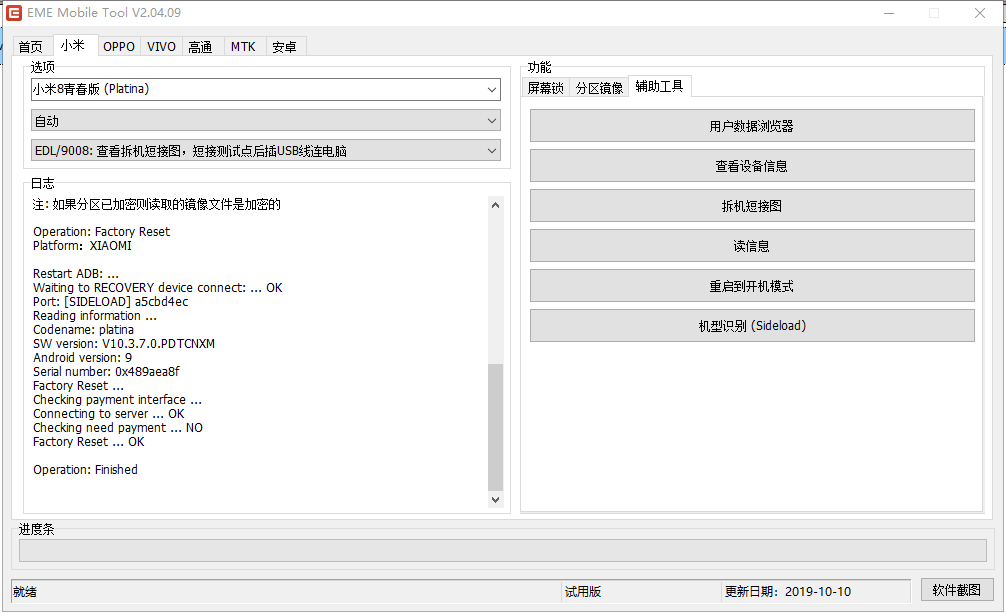Switch to the 小米 tab
The width and height of the screenshot is (1006, 614).
73,45
